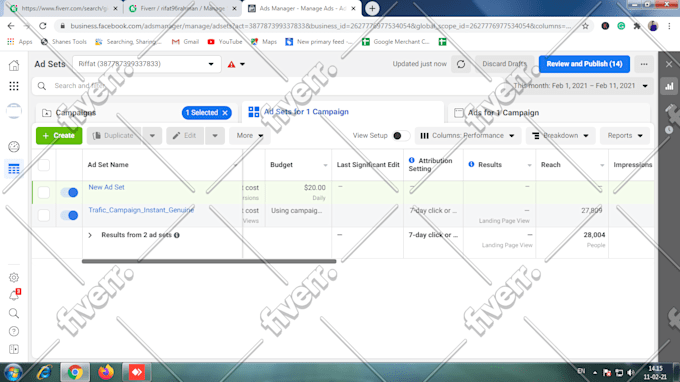Image resolution: width=680 pixels, height=382 pixels.
Task: Switch to Fiverr Manage browser tab
Action: pos(184,8)
